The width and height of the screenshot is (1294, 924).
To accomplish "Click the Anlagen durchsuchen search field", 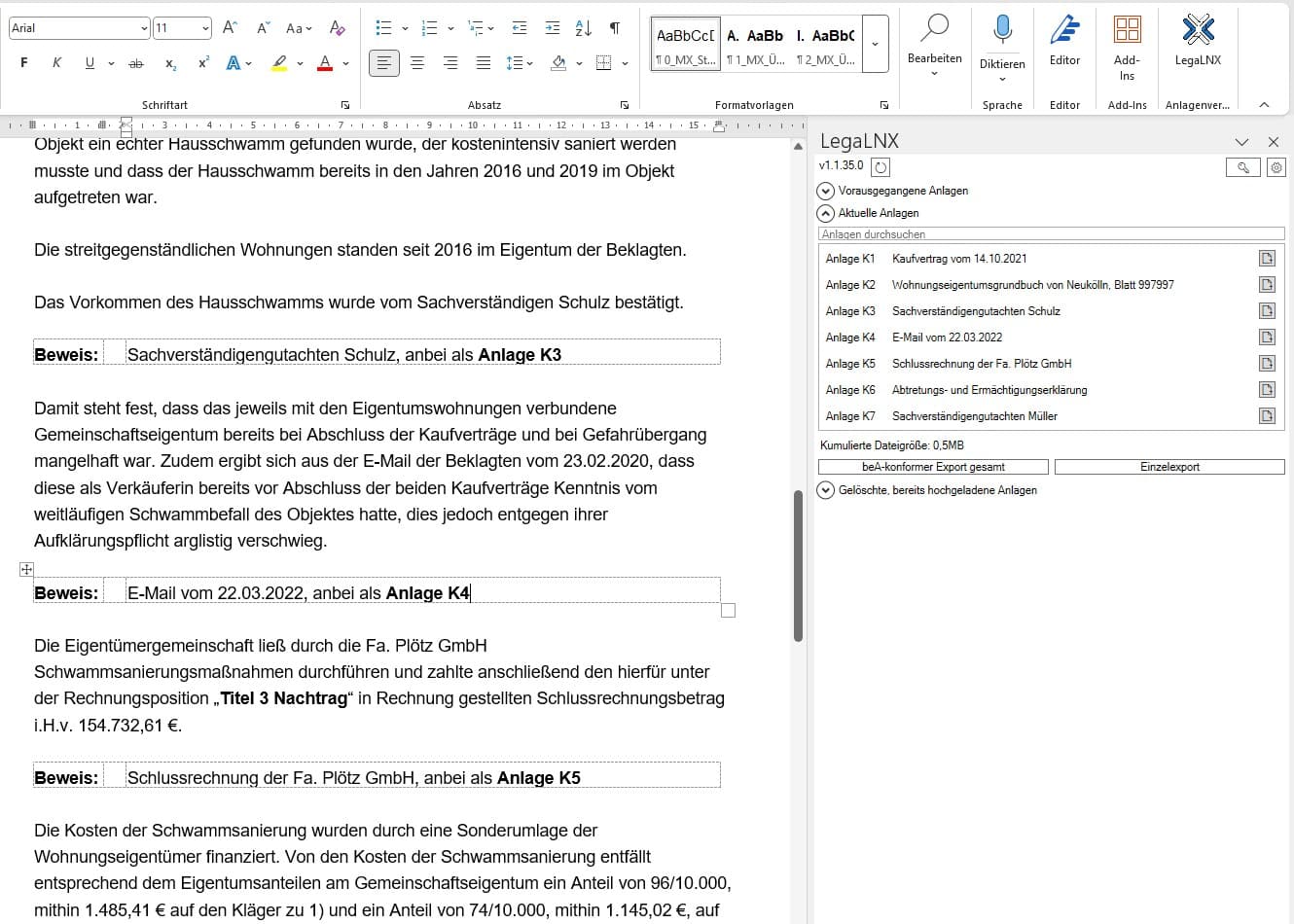I will pos(1051,234).
